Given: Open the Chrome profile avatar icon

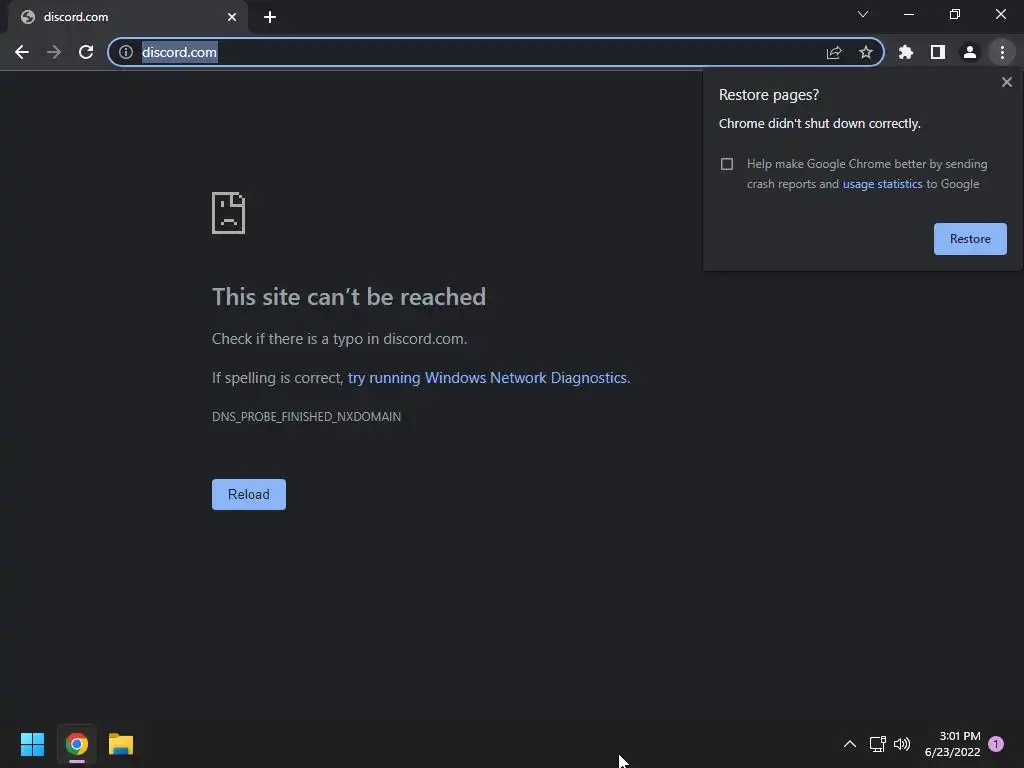Looking at the screenshot, I should click(970, 52).
